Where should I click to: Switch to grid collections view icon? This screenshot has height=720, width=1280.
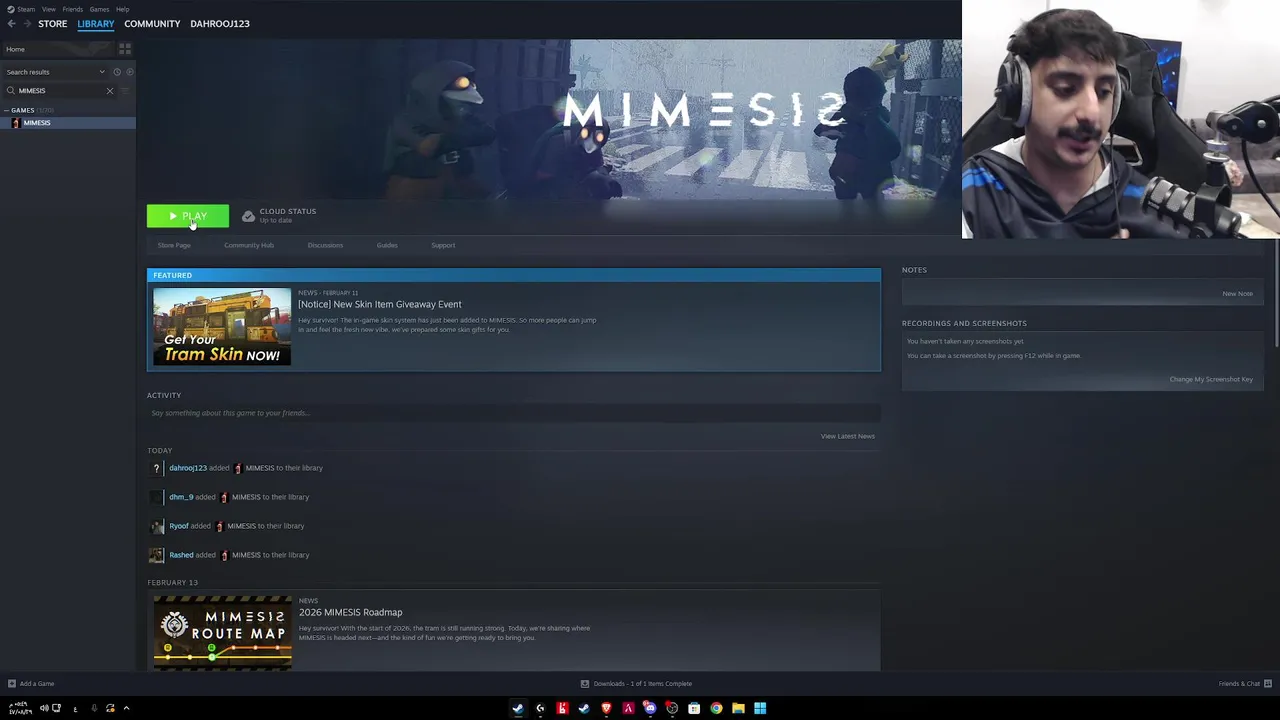[x=125, y=49]
